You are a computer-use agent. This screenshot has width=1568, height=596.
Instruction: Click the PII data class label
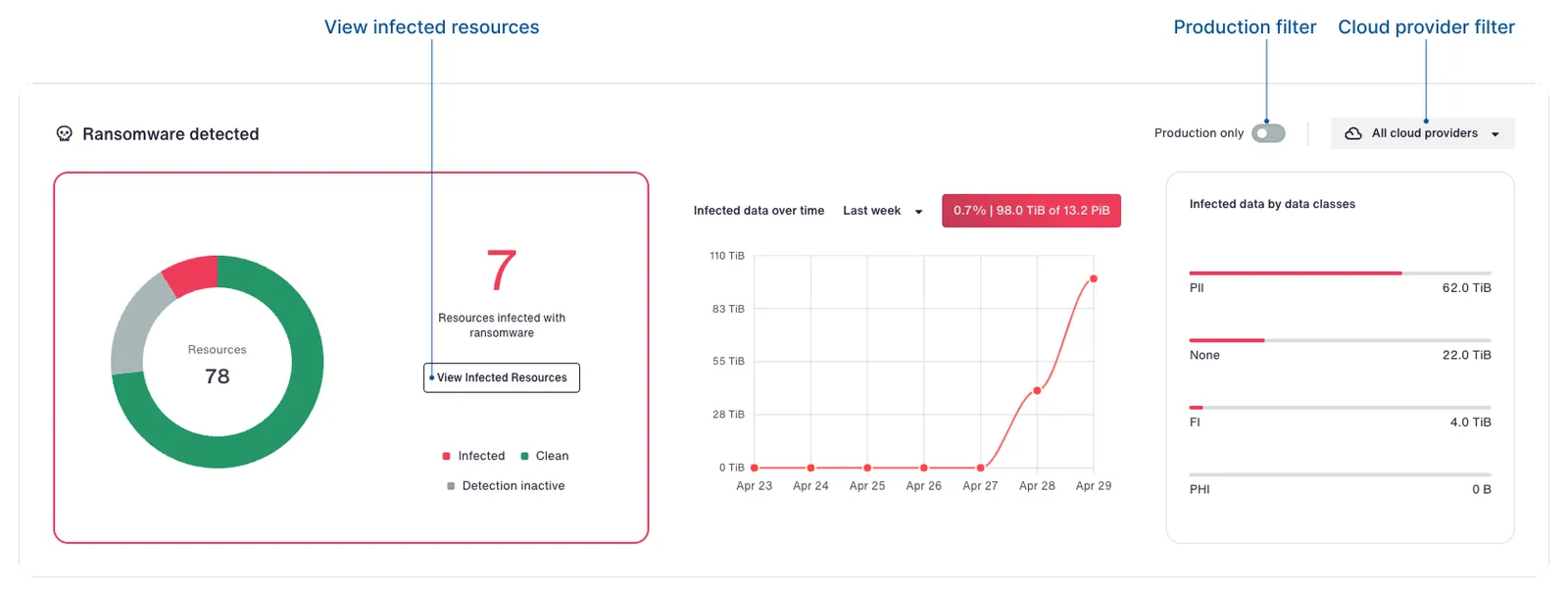[1197, 288]
